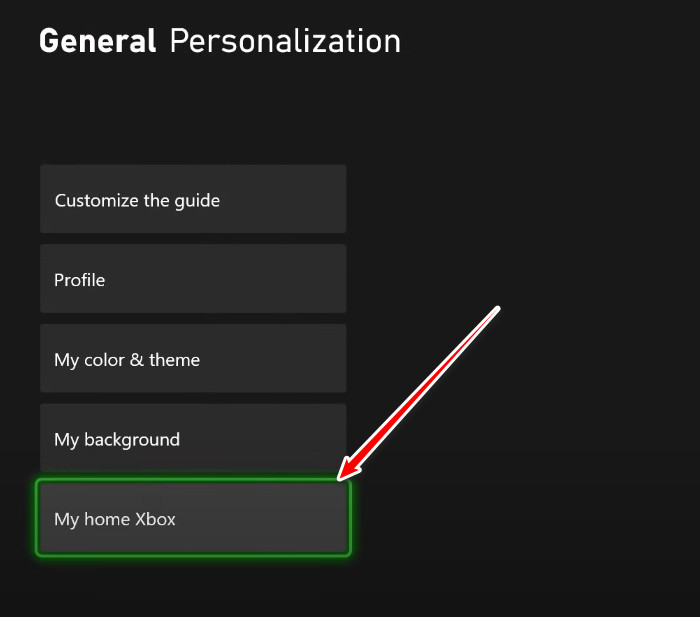700x617 pixels.
Task: Select the Profile option
Action: [193, 280]
